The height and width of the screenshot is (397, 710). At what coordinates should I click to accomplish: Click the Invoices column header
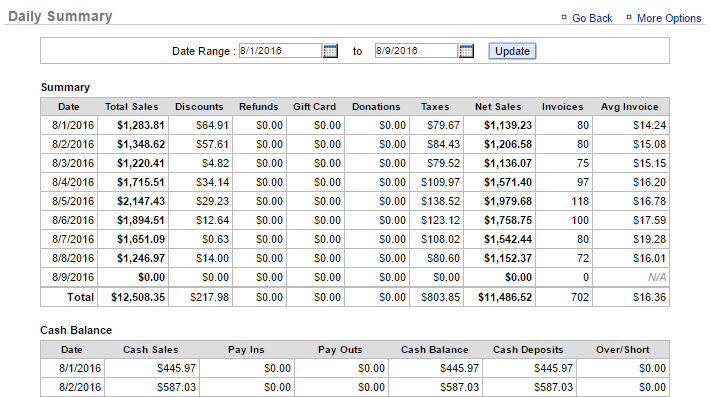point(562,107)
